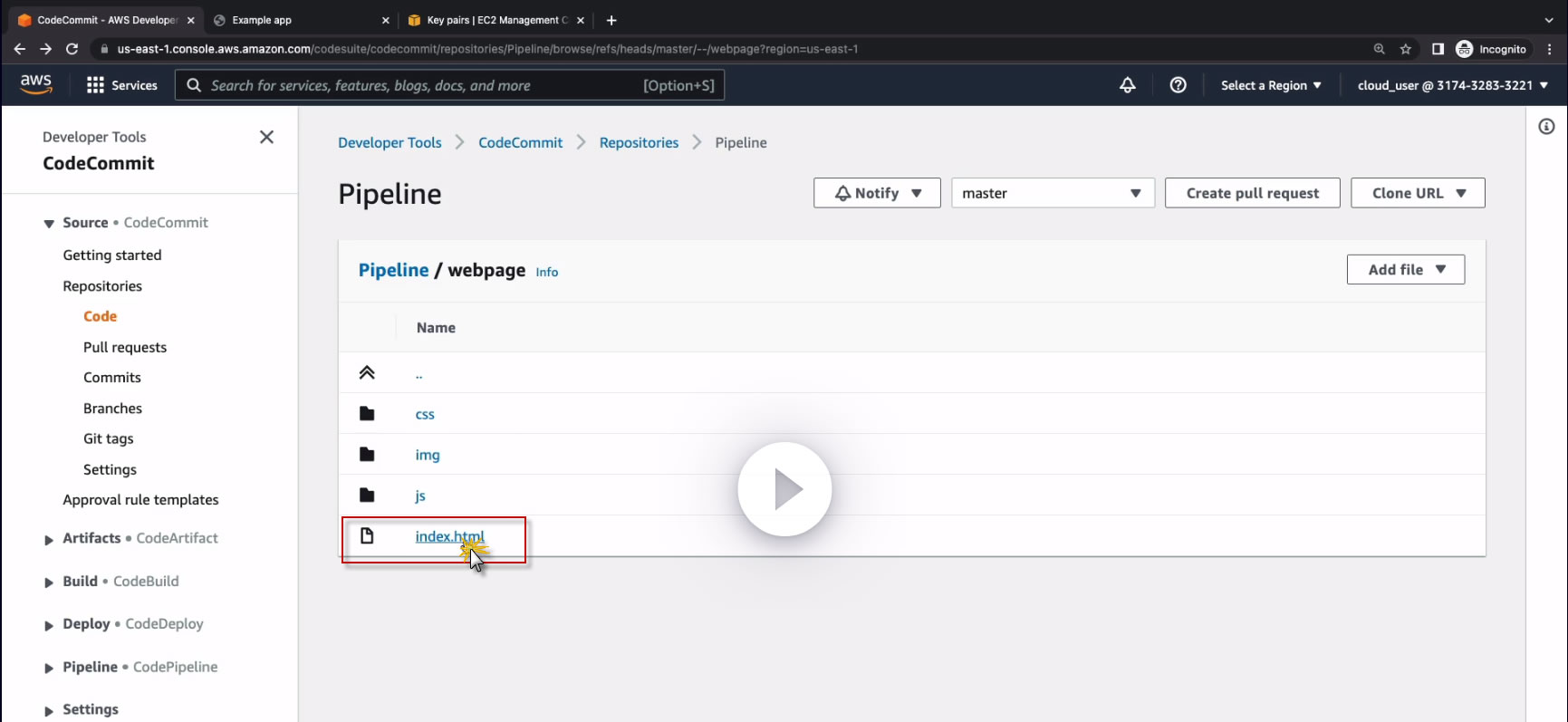Screen dimensions: 1568x722
Task: Open the cloud_user account menu
Action: (x=1453, y=85)
